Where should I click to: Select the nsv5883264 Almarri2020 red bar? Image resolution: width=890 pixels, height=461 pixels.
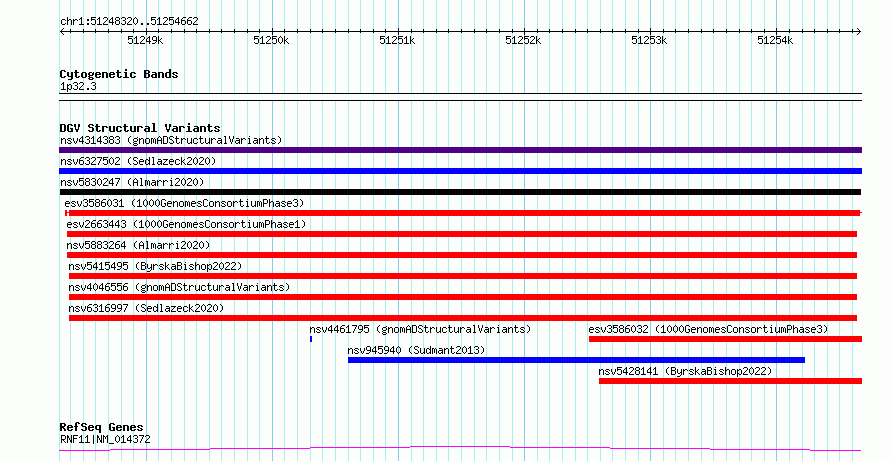click(462, 255)
